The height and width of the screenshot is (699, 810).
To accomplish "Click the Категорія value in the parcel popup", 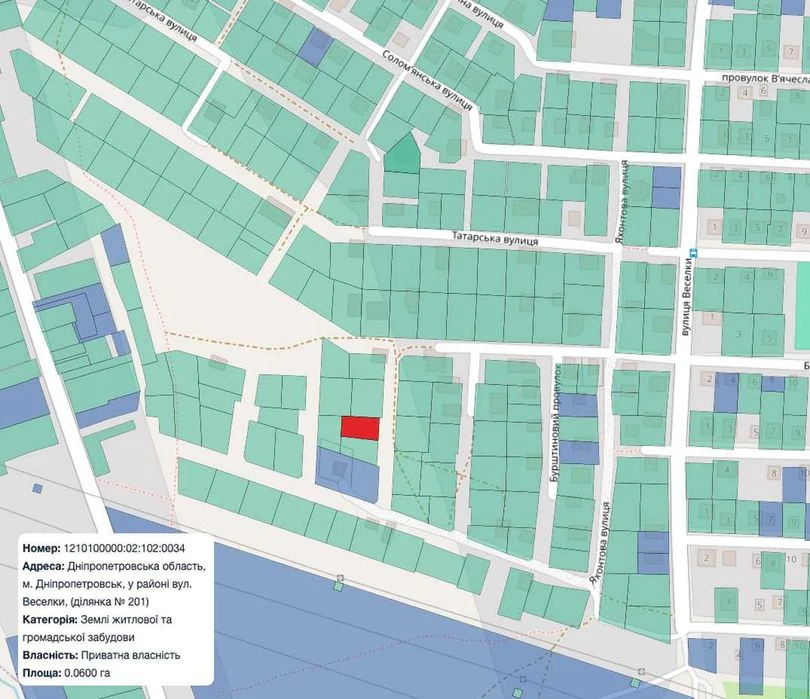I will click(97, 628).
